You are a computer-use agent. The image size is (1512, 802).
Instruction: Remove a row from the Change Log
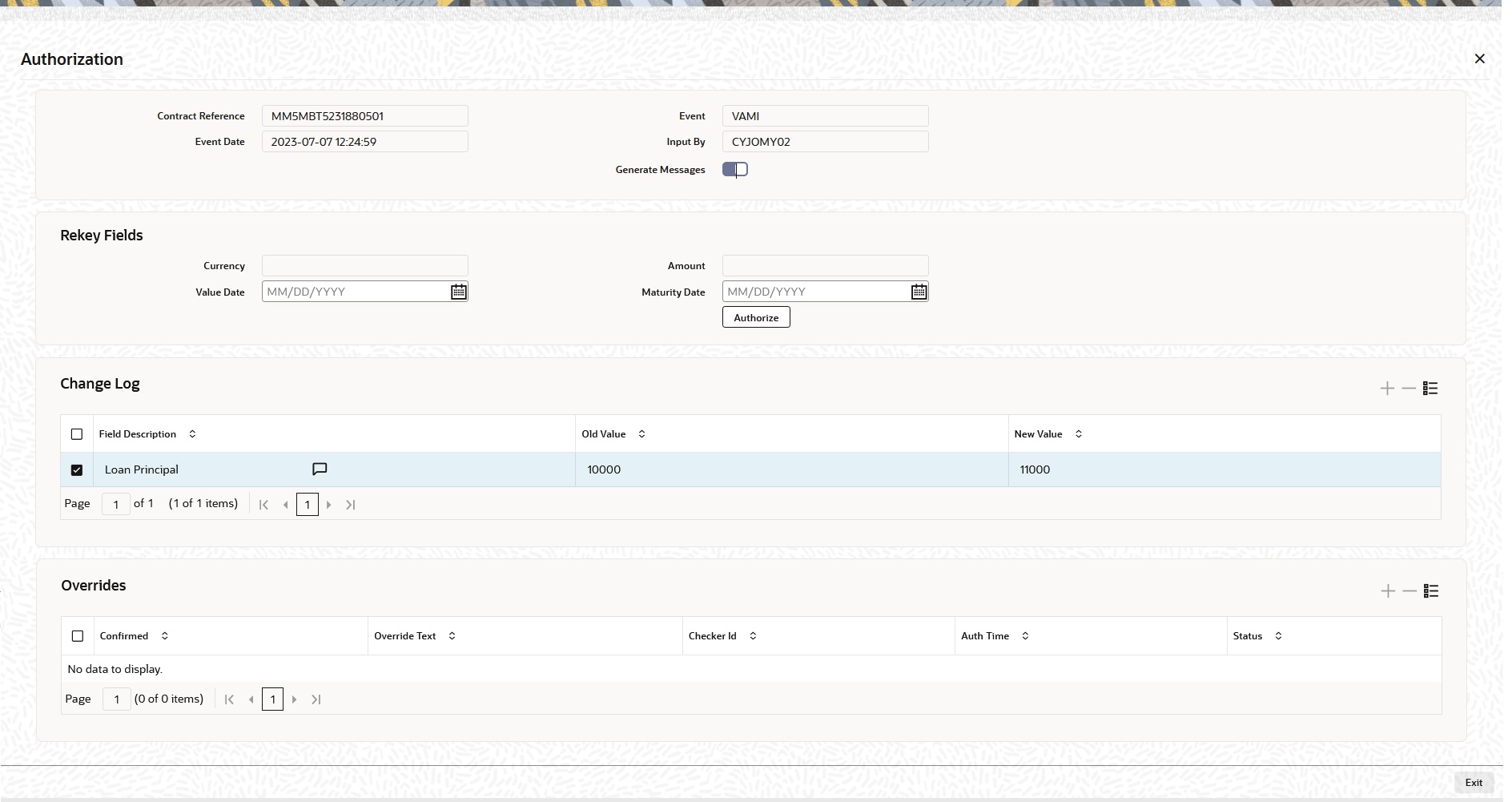click(x=1409, y=389)
